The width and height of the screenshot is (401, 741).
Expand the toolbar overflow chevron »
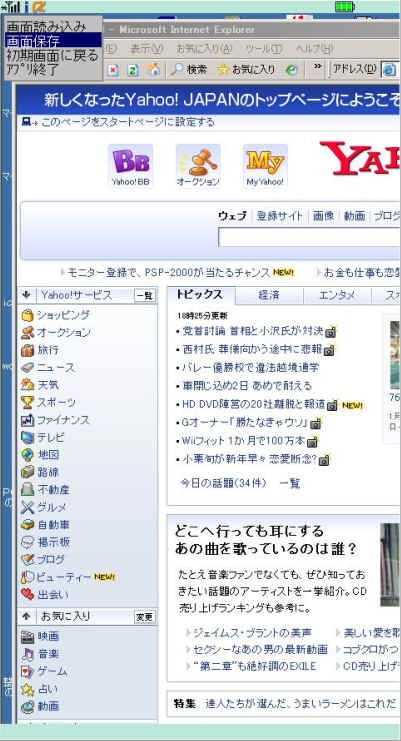[318, 67]
